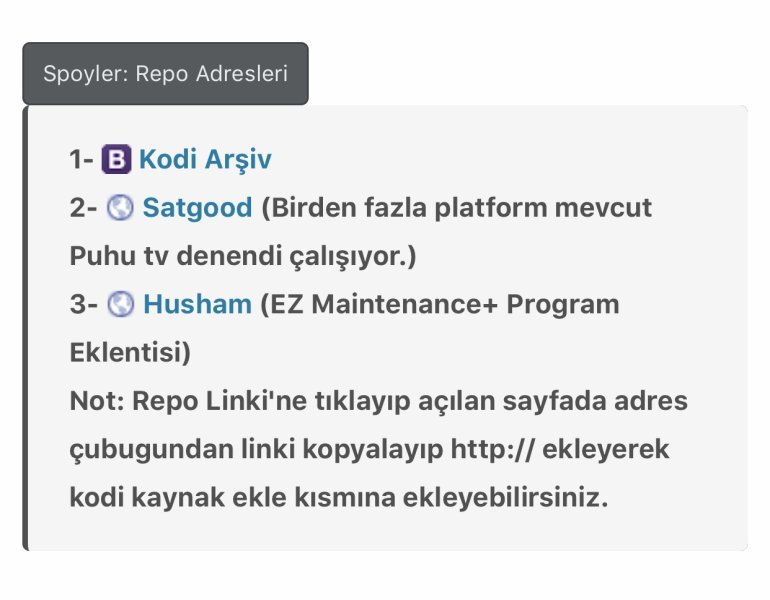Click the "Puhu tv denendi çalışıyor.)" text

tap(242, 256)
